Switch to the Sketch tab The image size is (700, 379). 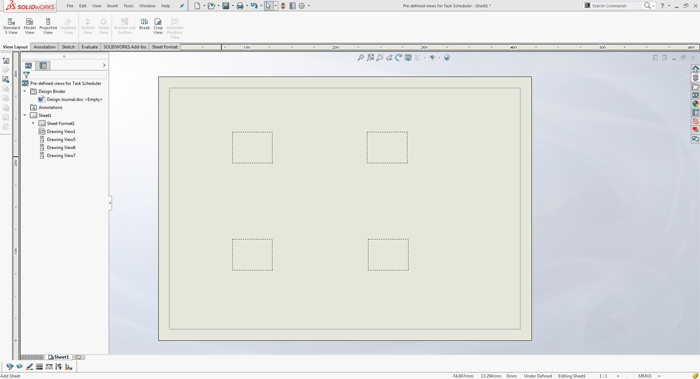(x=68, y=47)
